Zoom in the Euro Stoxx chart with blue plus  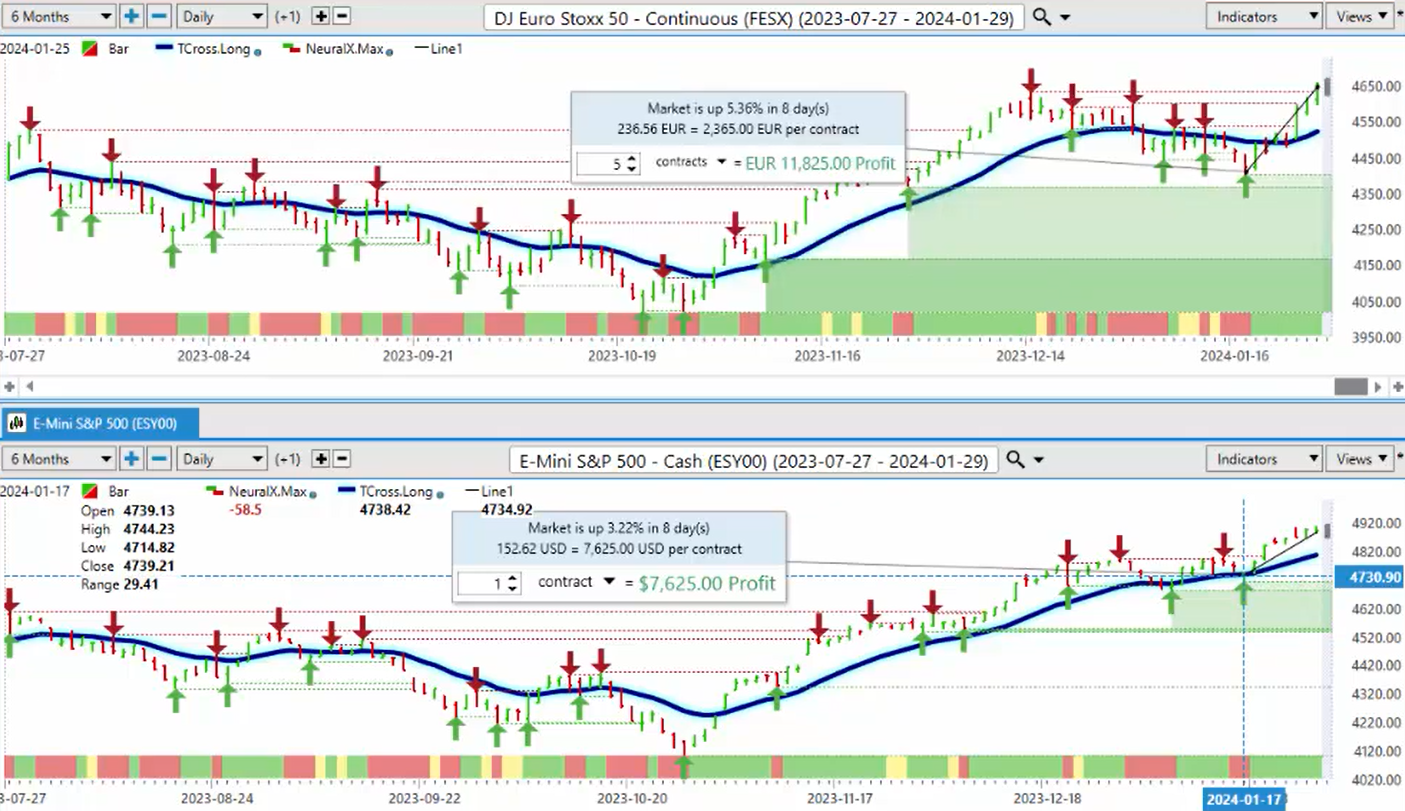(x=131, y=16)
